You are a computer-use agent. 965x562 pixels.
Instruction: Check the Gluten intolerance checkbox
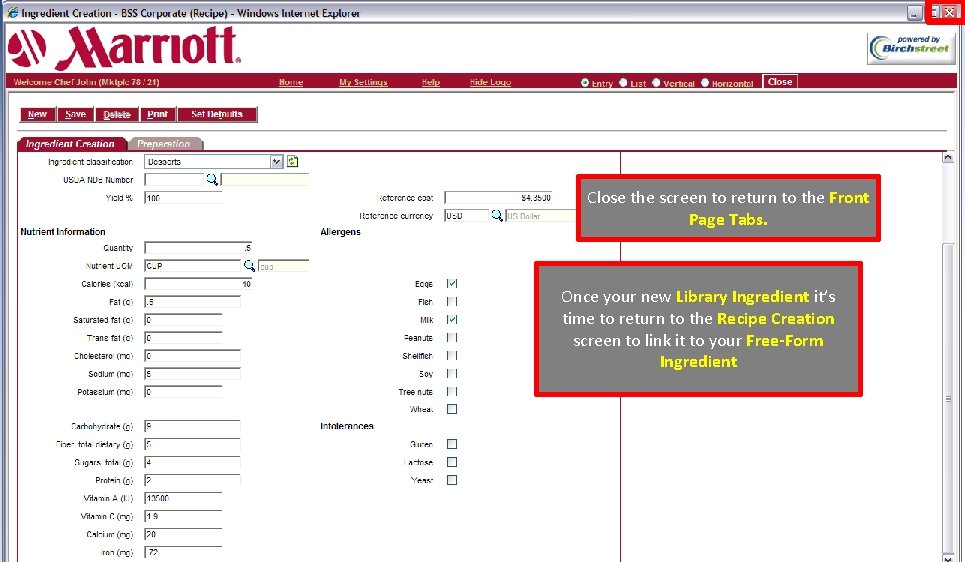(x=452, y=444)
